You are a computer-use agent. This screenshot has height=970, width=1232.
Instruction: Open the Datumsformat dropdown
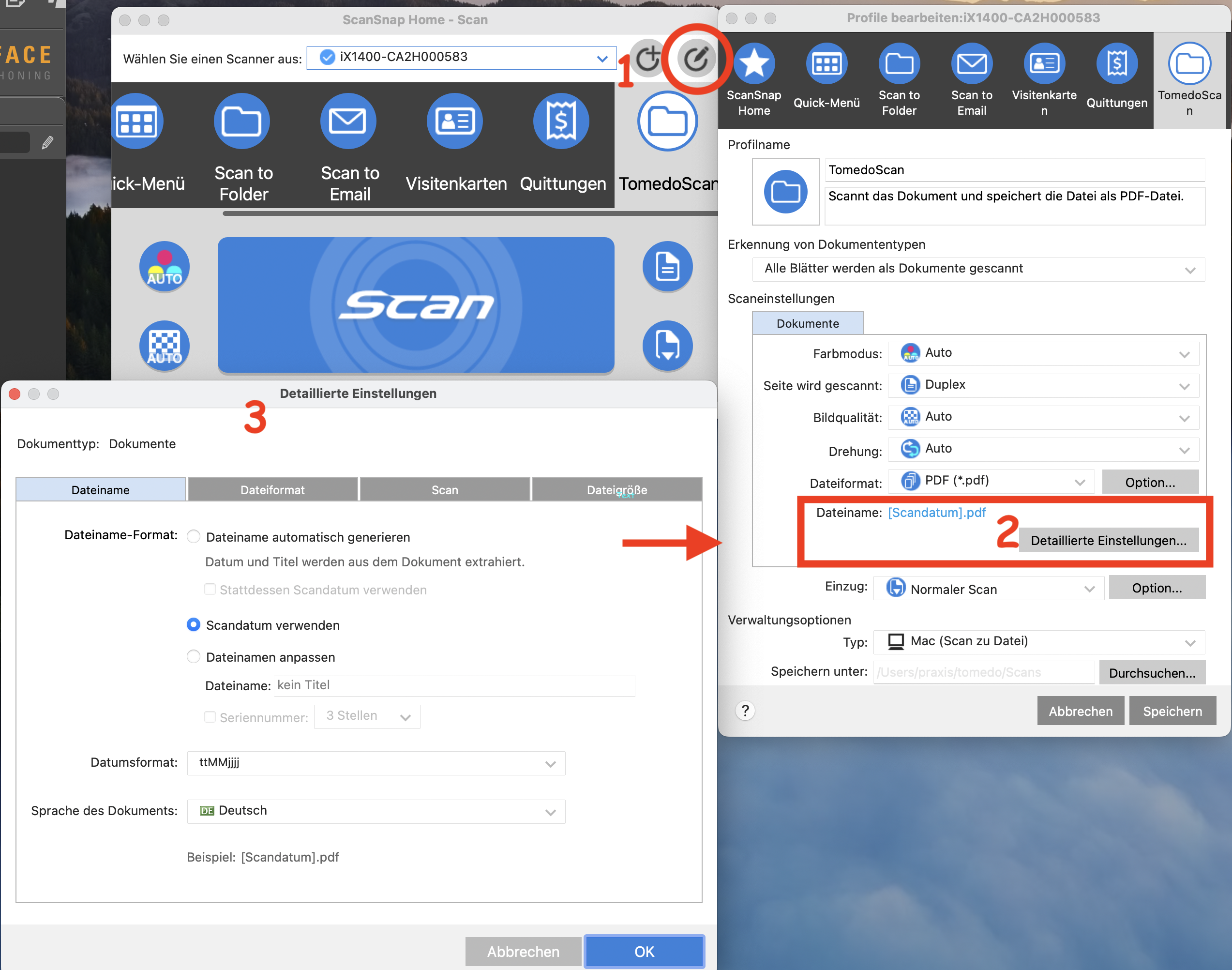coord(376,763)
